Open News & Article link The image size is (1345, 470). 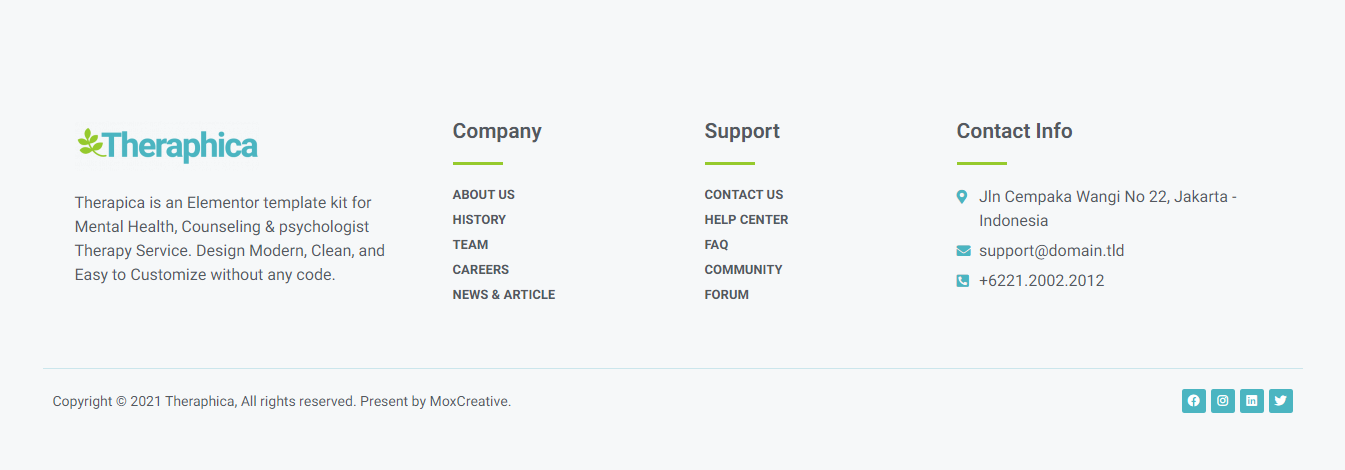[503, 295]
